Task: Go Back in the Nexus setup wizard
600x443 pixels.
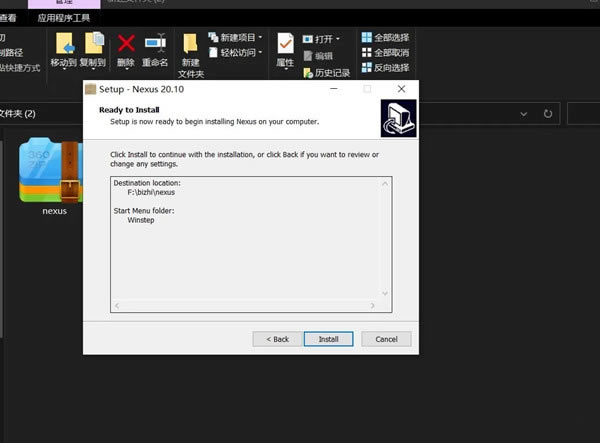Action: (x=277, y=339)
